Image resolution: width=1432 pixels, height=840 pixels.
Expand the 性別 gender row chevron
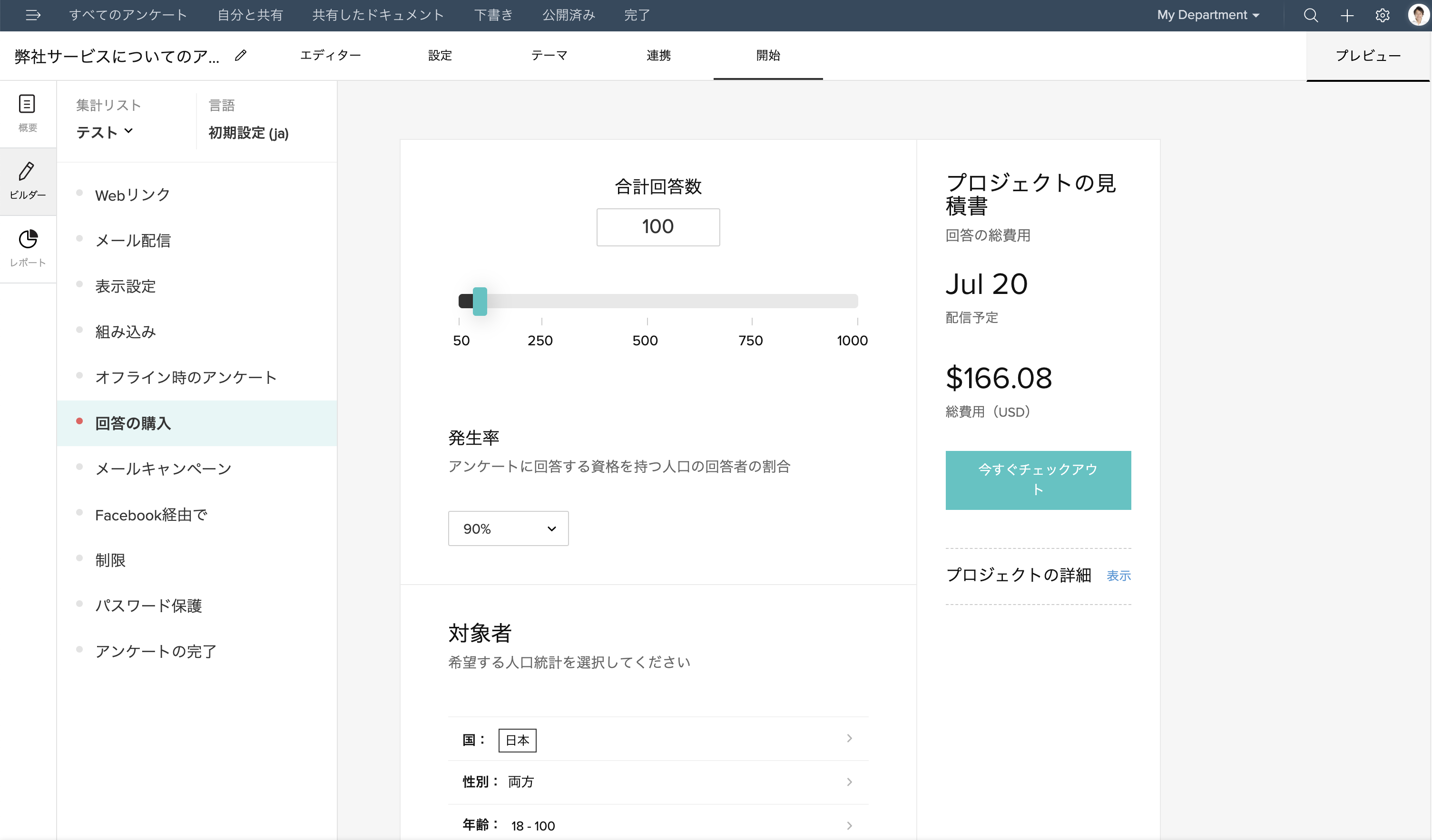[x=849, y=782]
